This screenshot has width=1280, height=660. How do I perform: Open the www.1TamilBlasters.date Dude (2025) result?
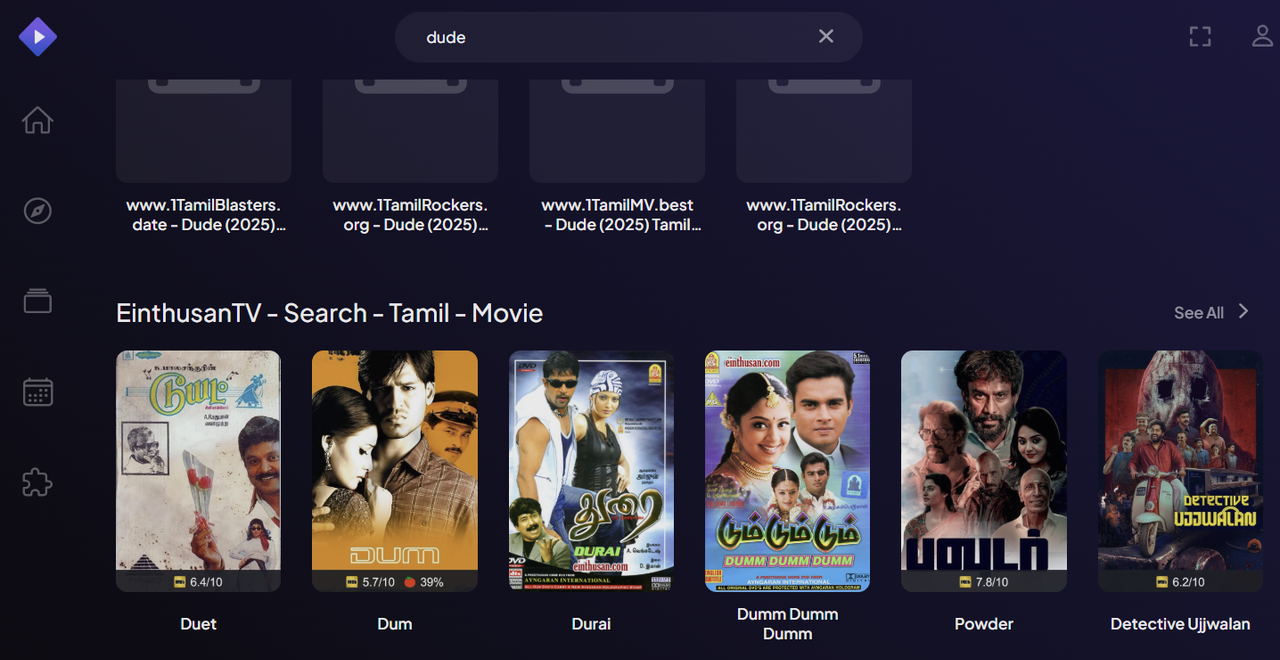click(204, 215)
